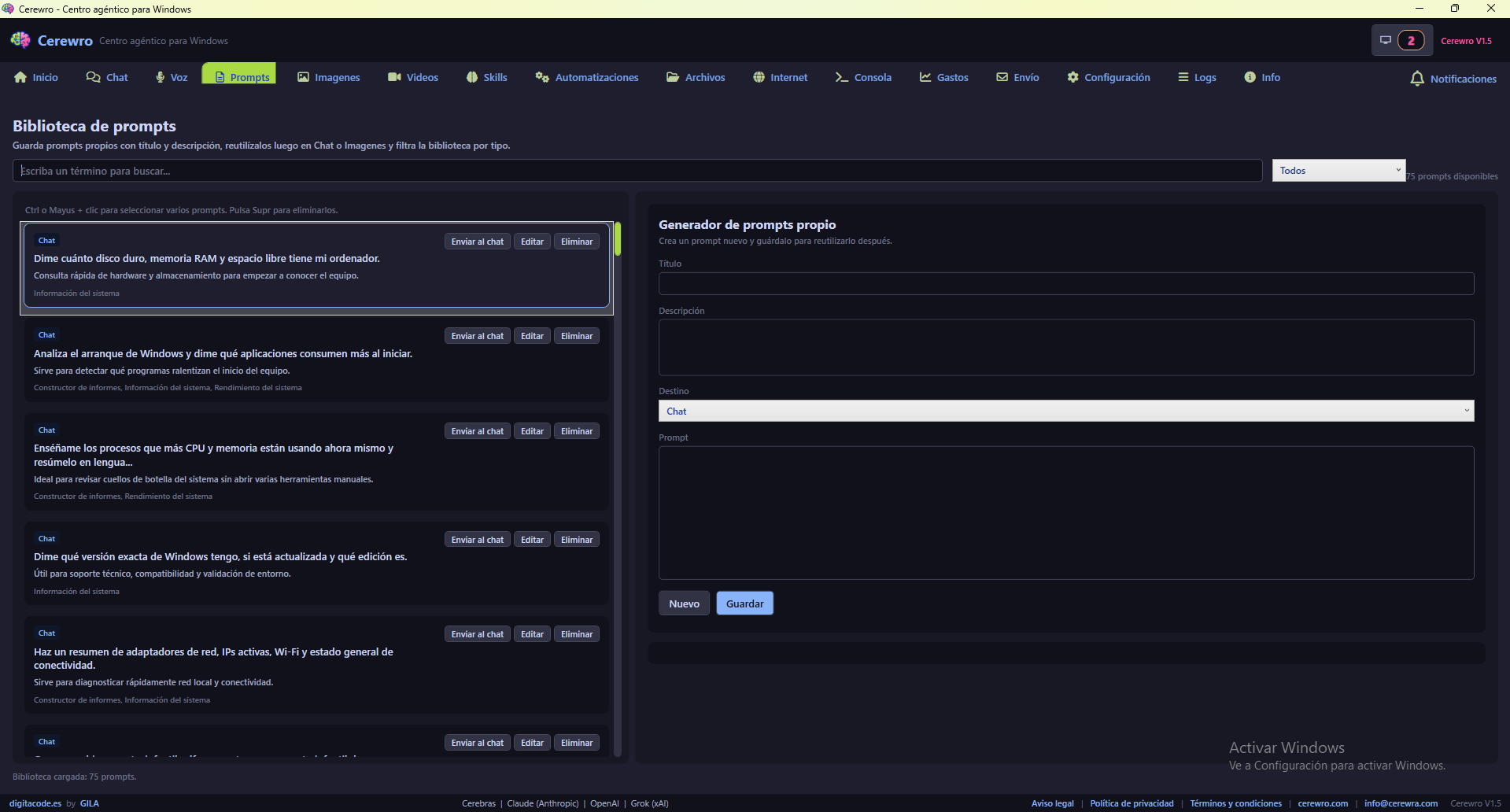Click the Nuevo button
This screenshot has height=812, width=1510.
[x=684, y=603]
